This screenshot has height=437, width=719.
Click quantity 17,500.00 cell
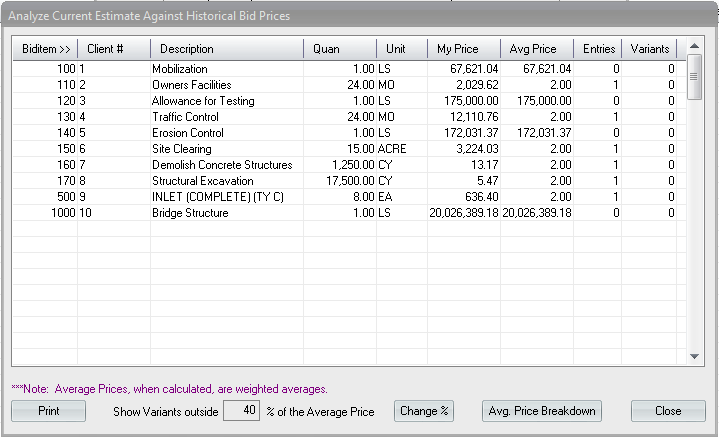point(350,181)
